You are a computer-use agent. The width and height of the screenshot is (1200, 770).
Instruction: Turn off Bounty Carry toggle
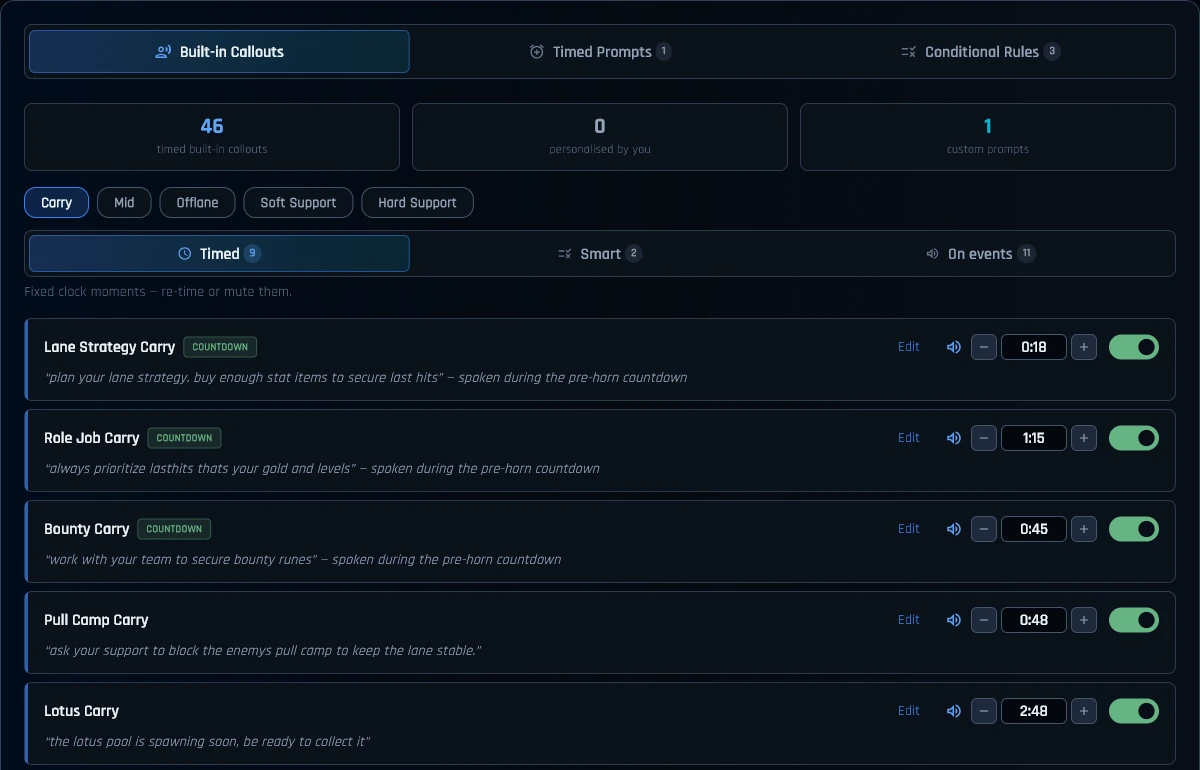coord(1134,529)
